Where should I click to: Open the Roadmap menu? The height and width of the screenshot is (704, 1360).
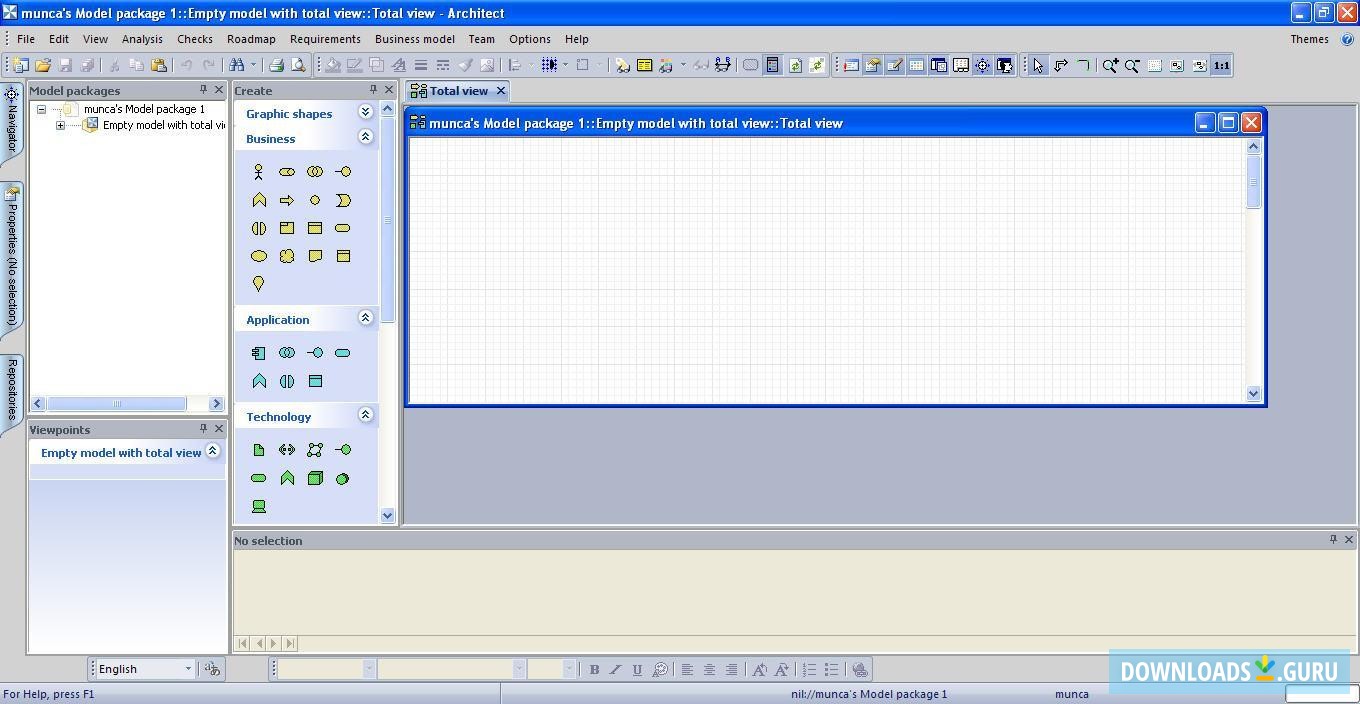click(x=251, y=39)
